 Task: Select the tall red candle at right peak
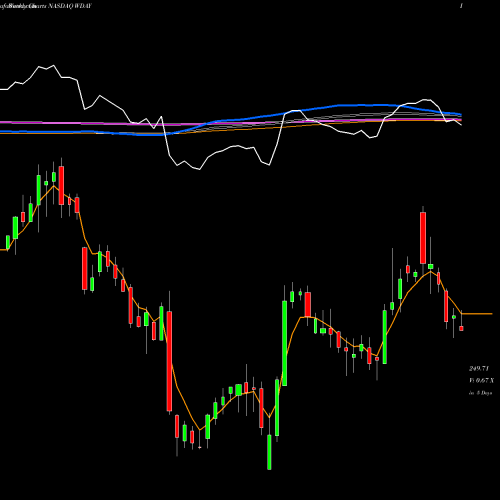(423, 238)
